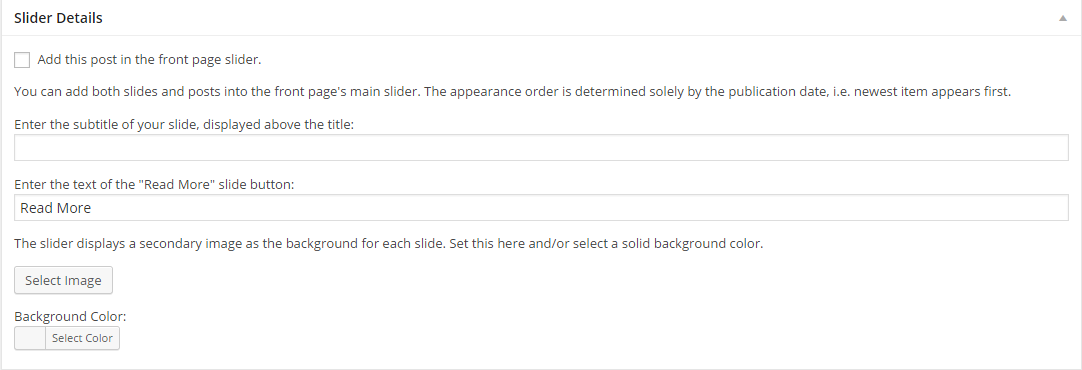The width and height of the screenshot is (1082, 370).
Task: Click the Background Color label
Action: pyautogui.click(x=70, y=317)
